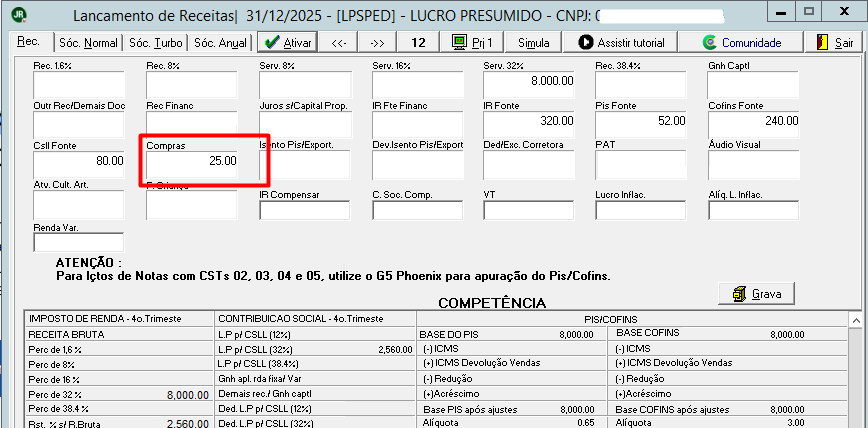This screenshot has width=868, height=428.
Task: Go to next month with ->> button
Action: point(378,43)
